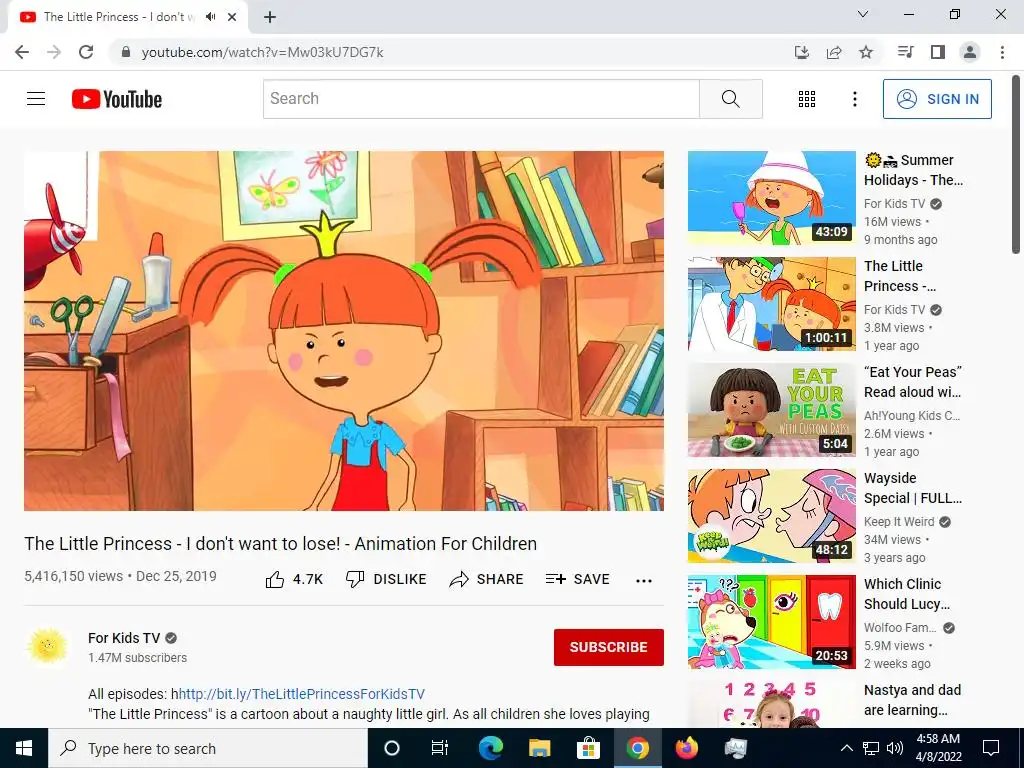Open Wayside Special | FULL title link
The image size is (1024, 768).
point(913,488)
